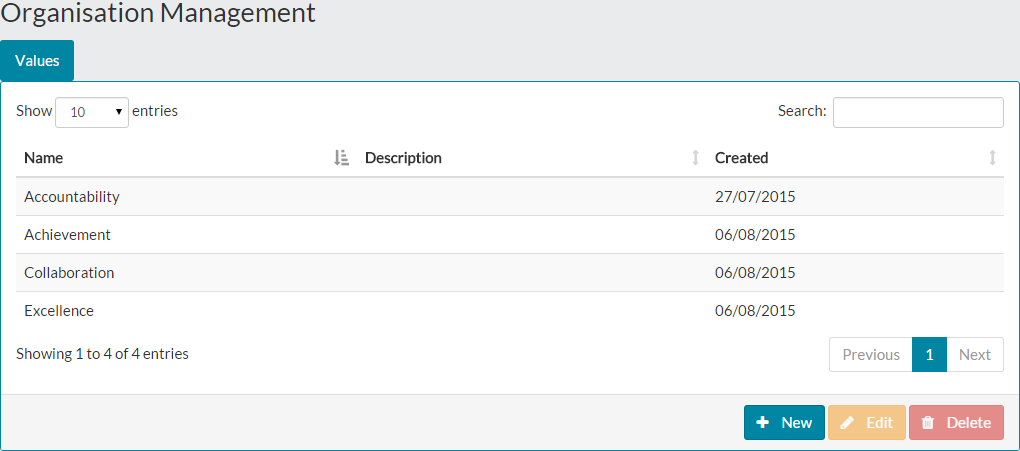Click the pencil icon on Edit button
1020x451 pixels.
pyautogui.click(x=847, y=423)
